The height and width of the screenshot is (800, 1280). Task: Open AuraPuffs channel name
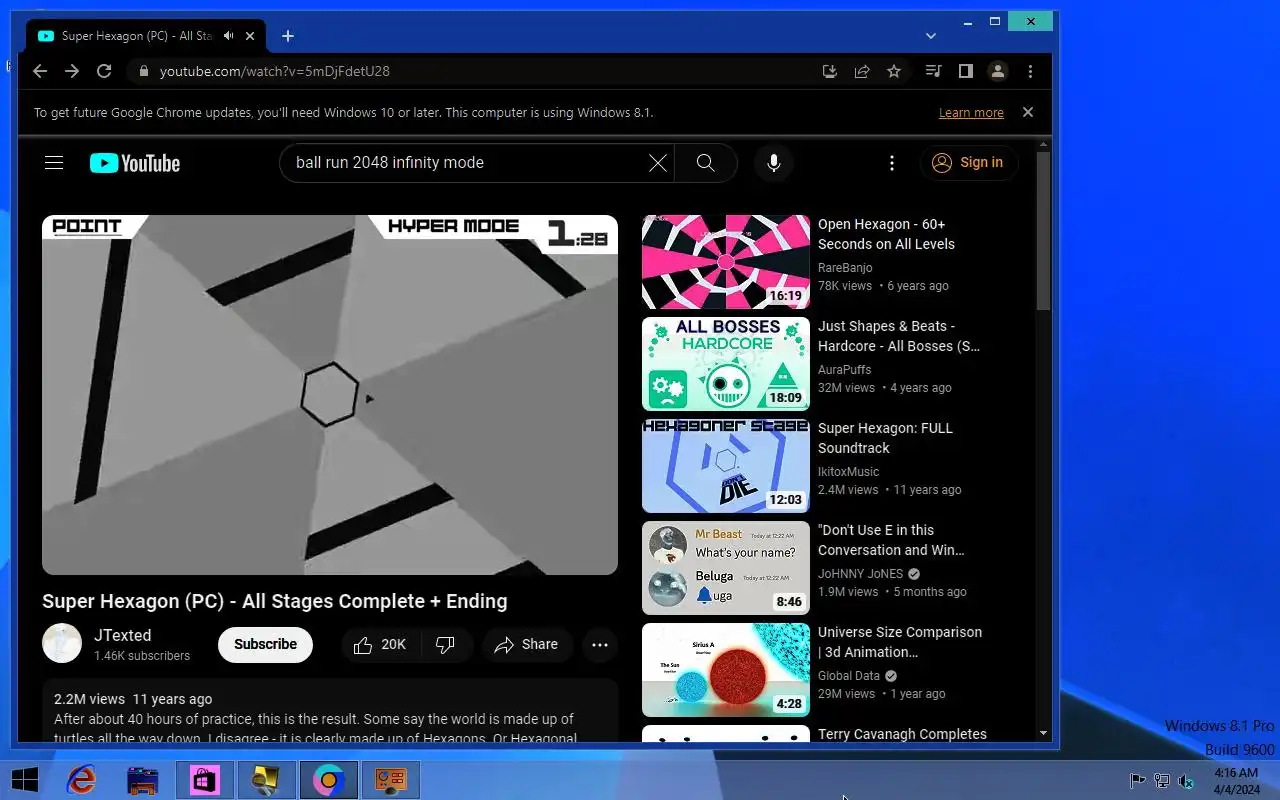pos(844,370)
